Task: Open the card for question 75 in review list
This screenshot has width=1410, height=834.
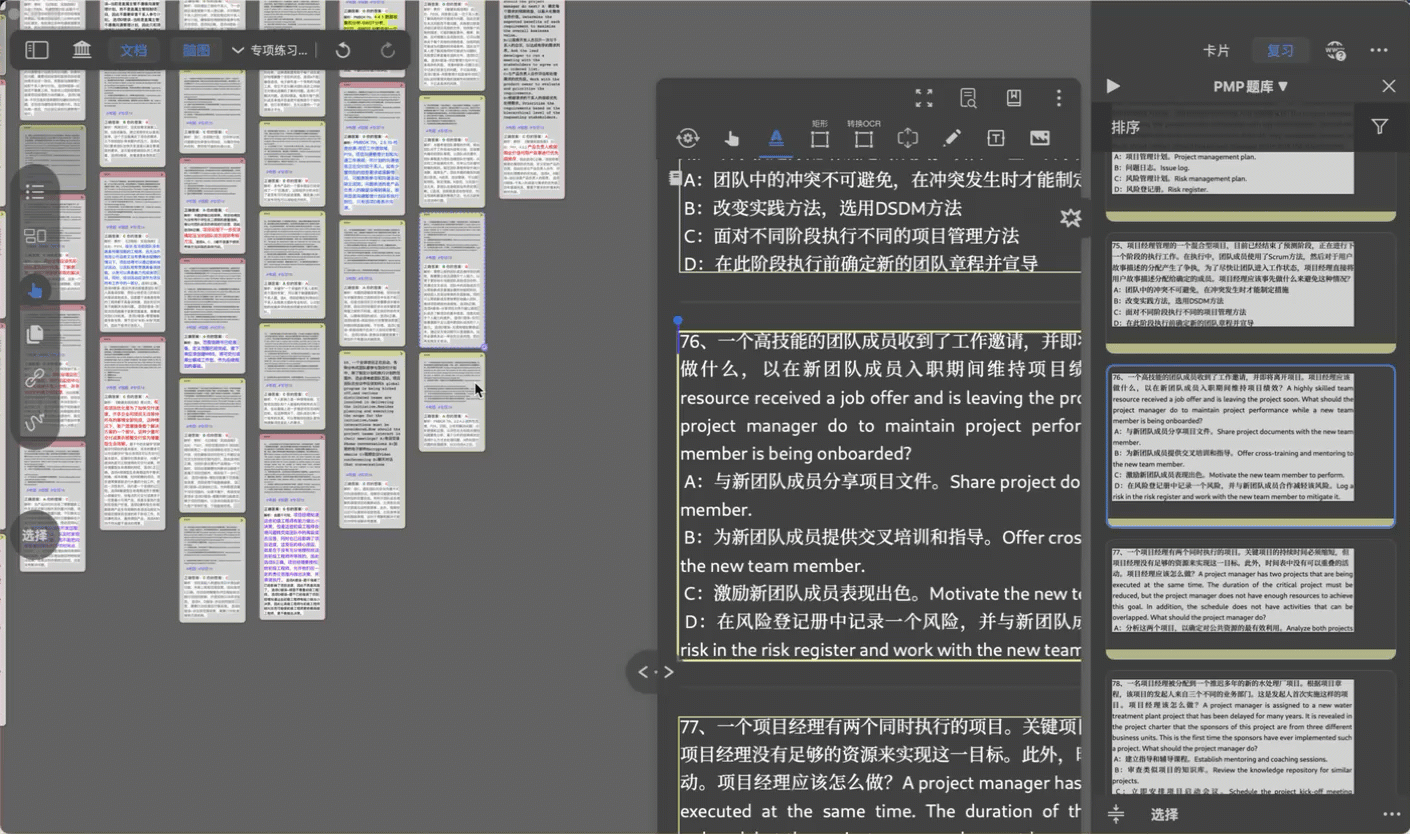Action: [1251, 293]
